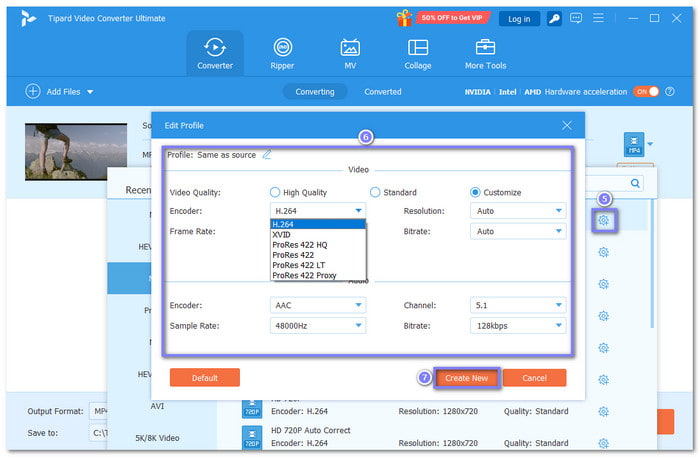
Task: Click the Default button
Action: point(204,378)
